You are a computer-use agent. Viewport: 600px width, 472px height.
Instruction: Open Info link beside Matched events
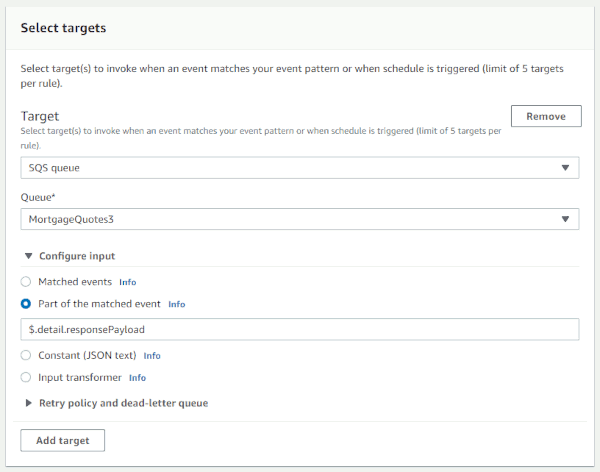click(127, 282)
